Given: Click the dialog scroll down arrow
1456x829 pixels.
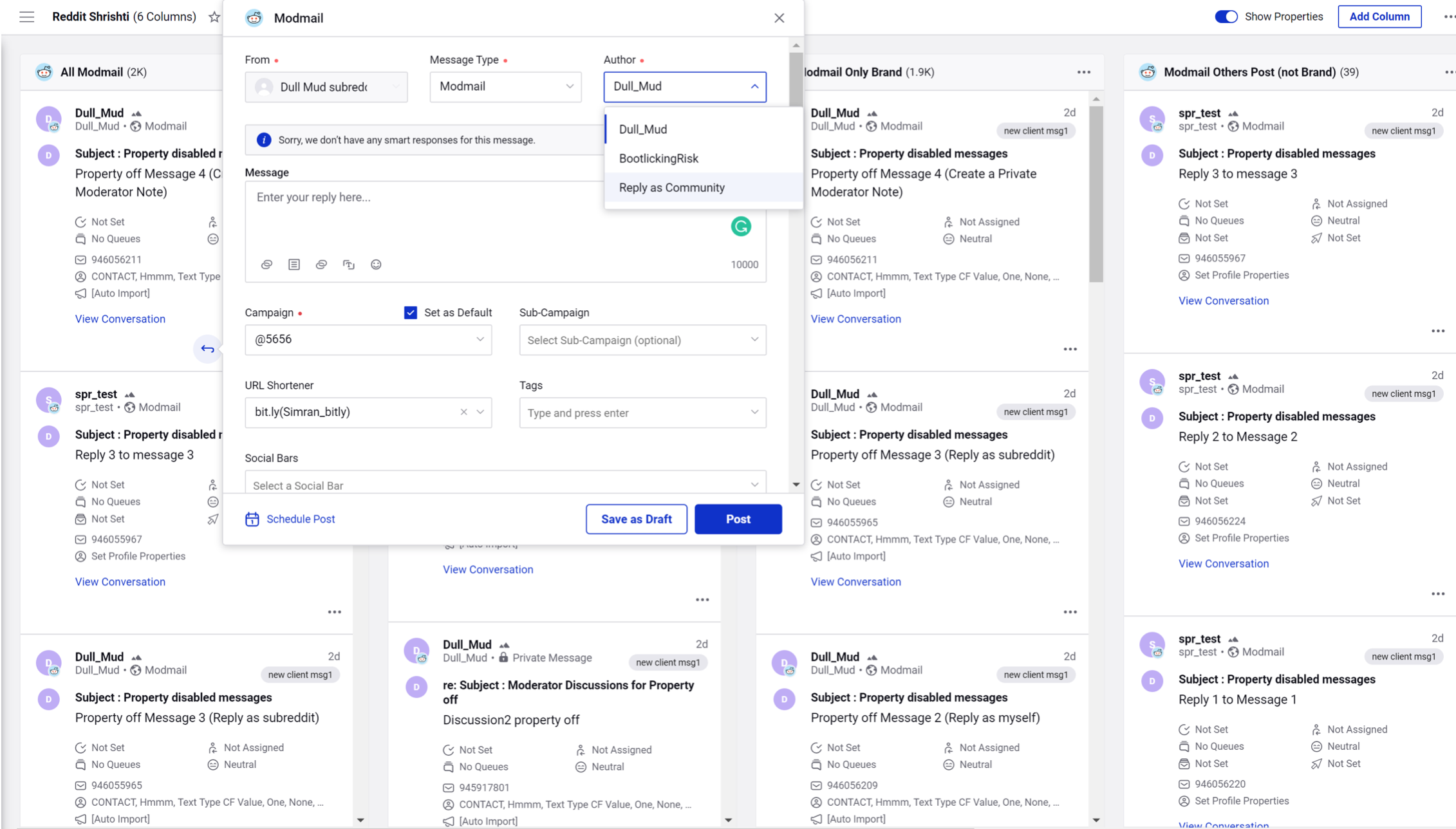Looking at the screenshot, I should 796,484.
